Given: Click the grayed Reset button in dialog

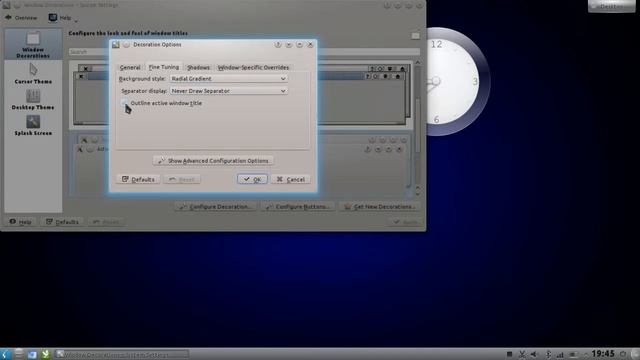Looking at the screenshot, I should click(182, 179).
